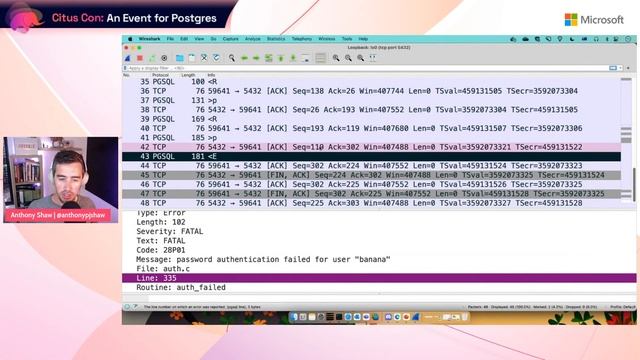Select packet 35 PGSQL row
The image size is (640, 360).
pos(371,82)
